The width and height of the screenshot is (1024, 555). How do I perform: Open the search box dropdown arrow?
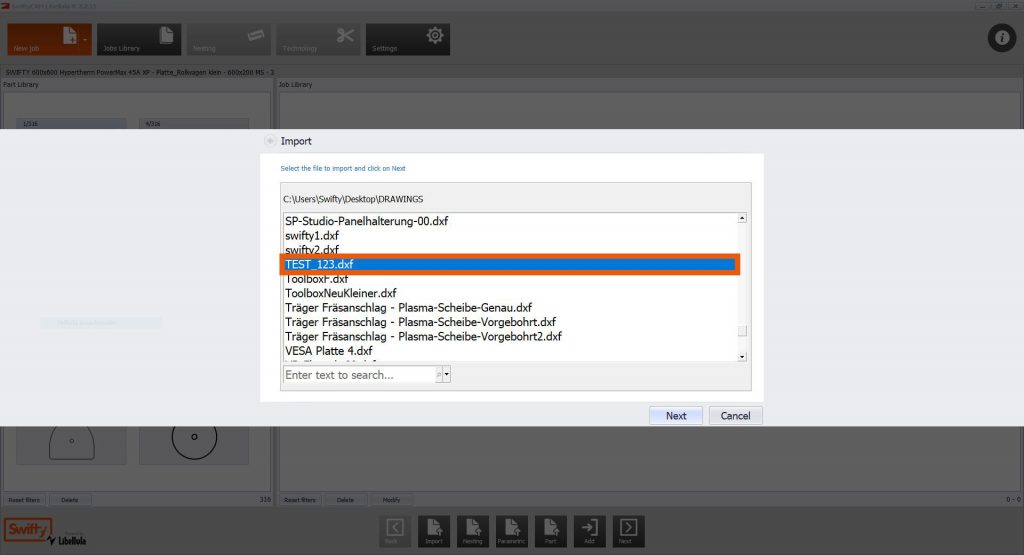(x=447, y=375)
